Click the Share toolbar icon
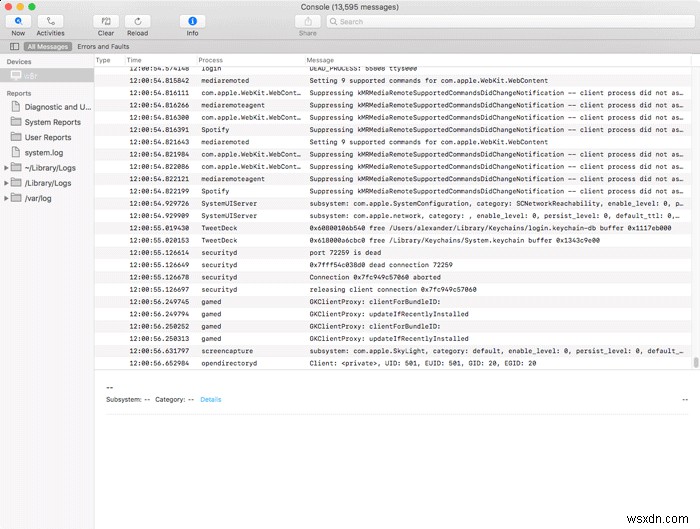This screenshot has height=529, width=700. pyautogui.click(x=307, y=21)
